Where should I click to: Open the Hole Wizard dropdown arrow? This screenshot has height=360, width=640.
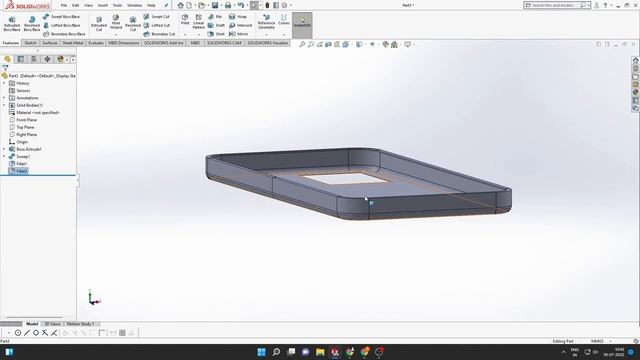[x=116, y=34]
